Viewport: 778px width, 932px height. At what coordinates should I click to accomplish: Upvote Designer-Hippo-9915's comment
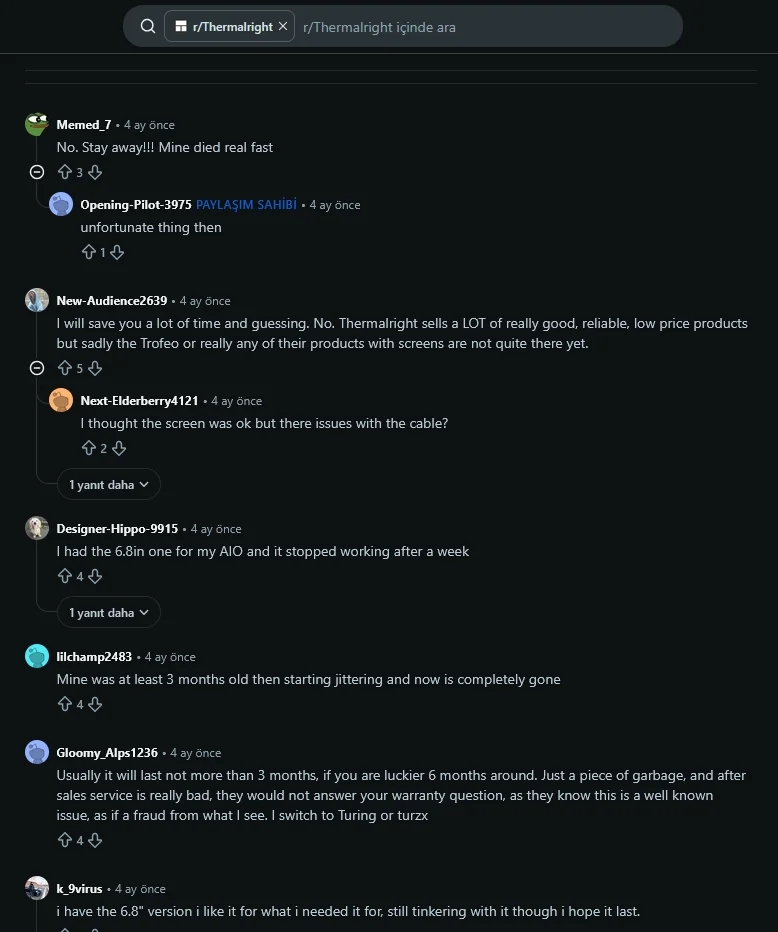coord(65,576)
